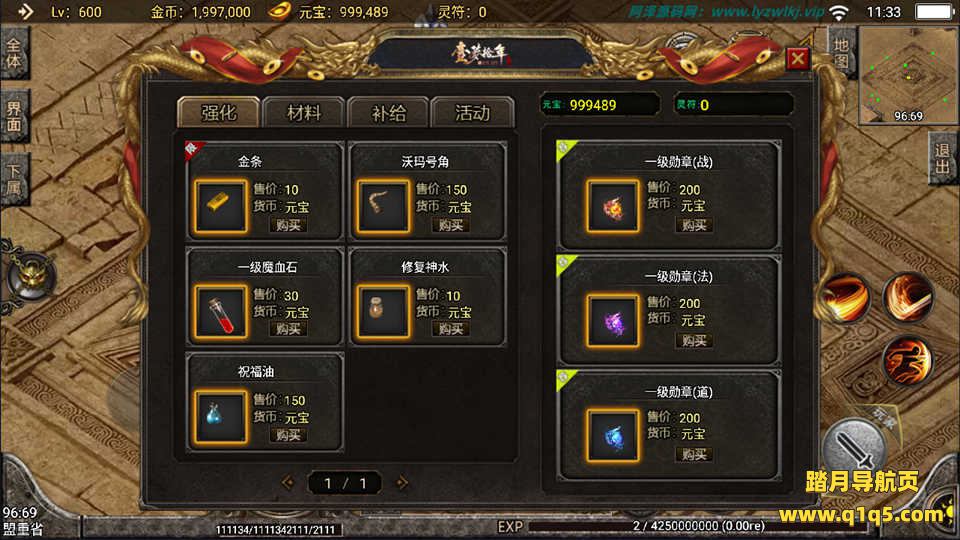
Task: Select the warrior medal 一级勋章(战) icon
Action: pos(613,206)
